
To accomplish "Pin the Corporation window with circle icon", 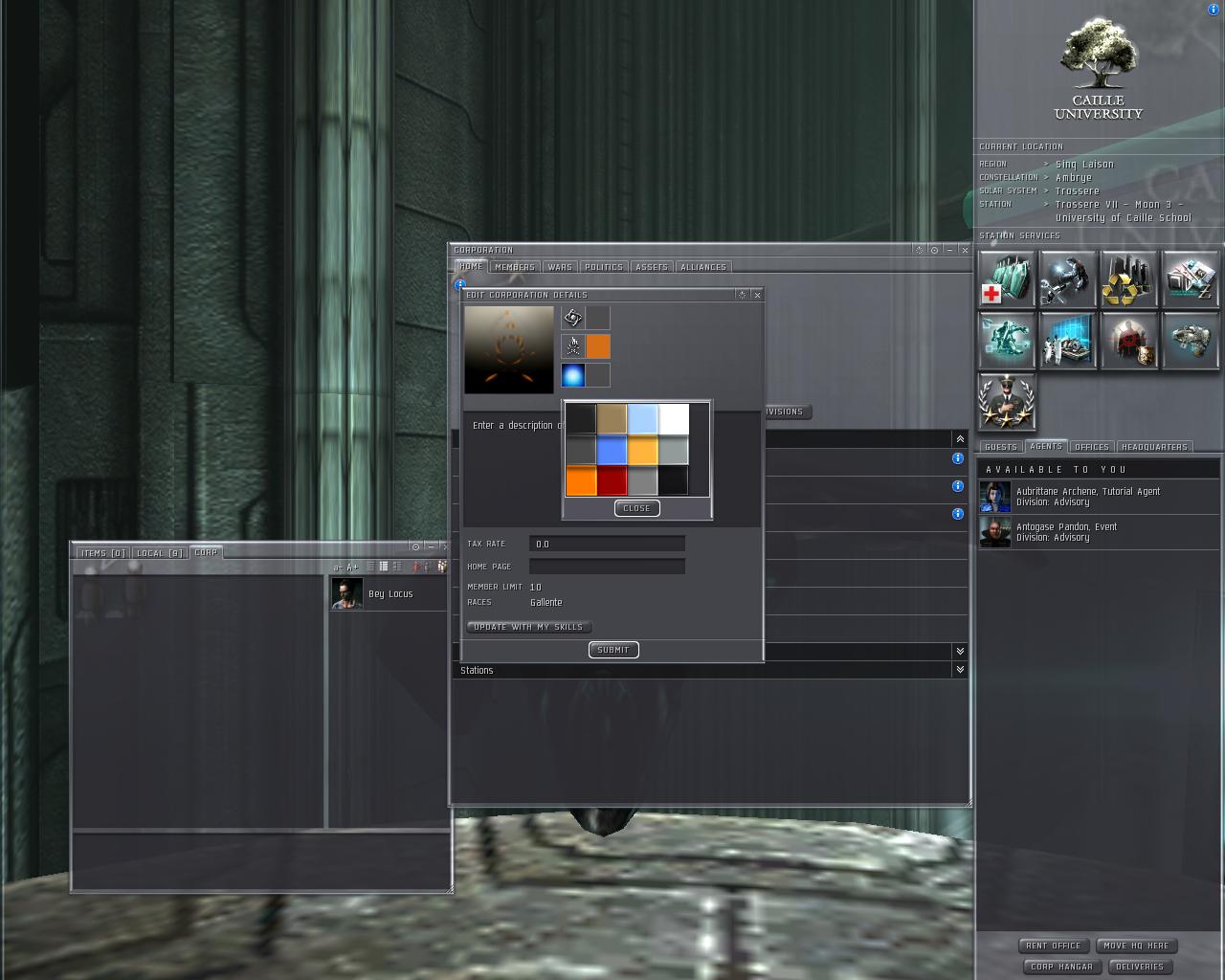I will pos(934,250).
